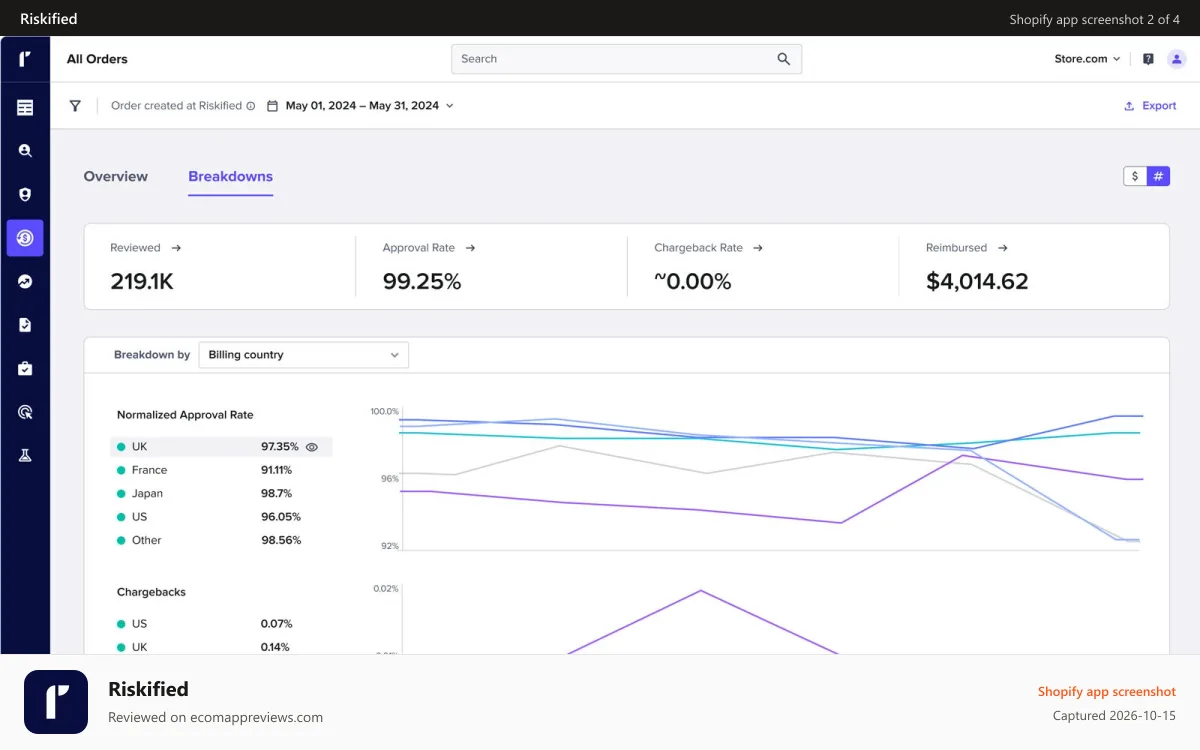Click the Approval Rate metric label

419,248
